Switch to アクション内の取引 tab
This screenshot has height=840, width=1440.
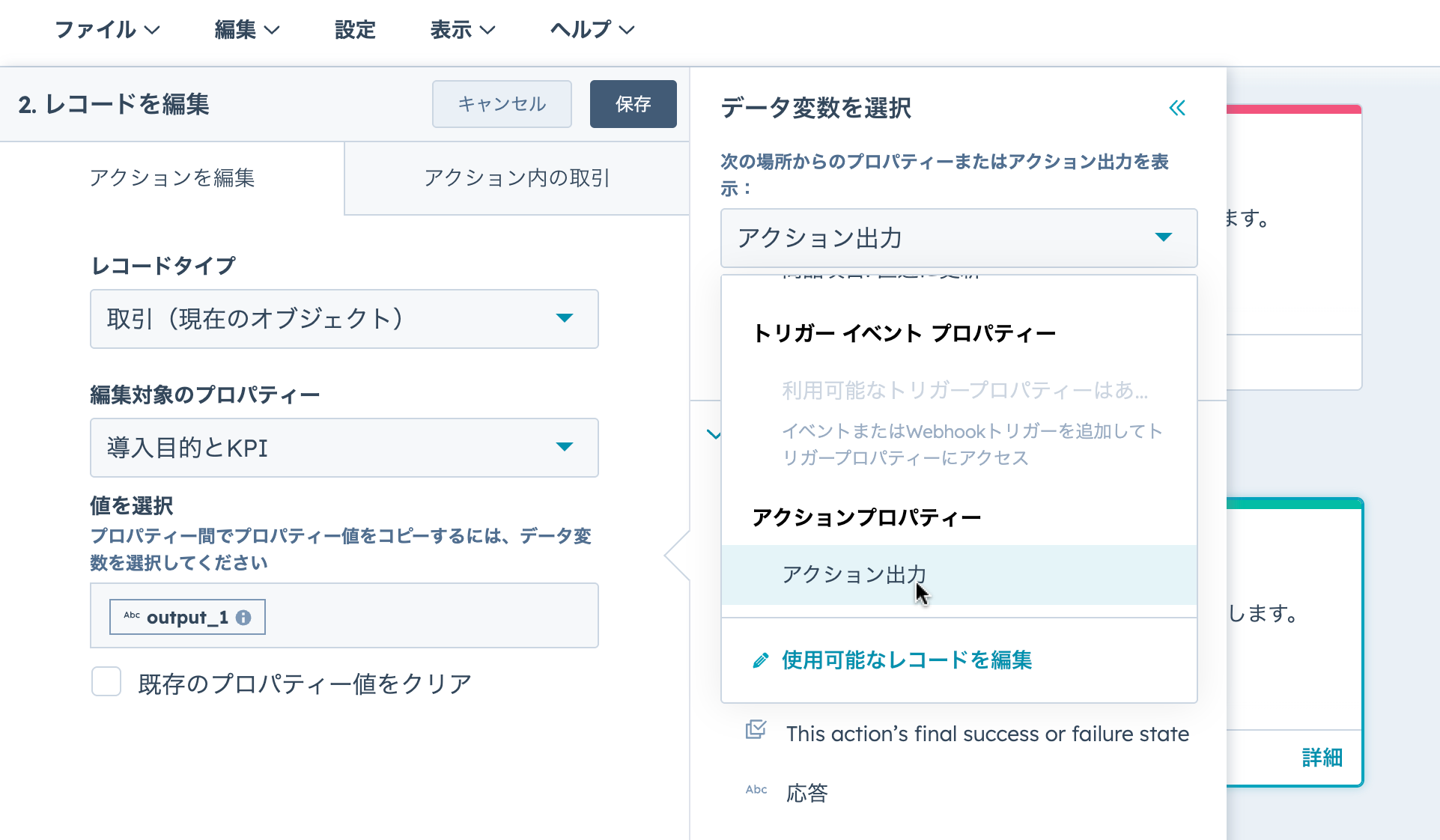coord(517,178)
